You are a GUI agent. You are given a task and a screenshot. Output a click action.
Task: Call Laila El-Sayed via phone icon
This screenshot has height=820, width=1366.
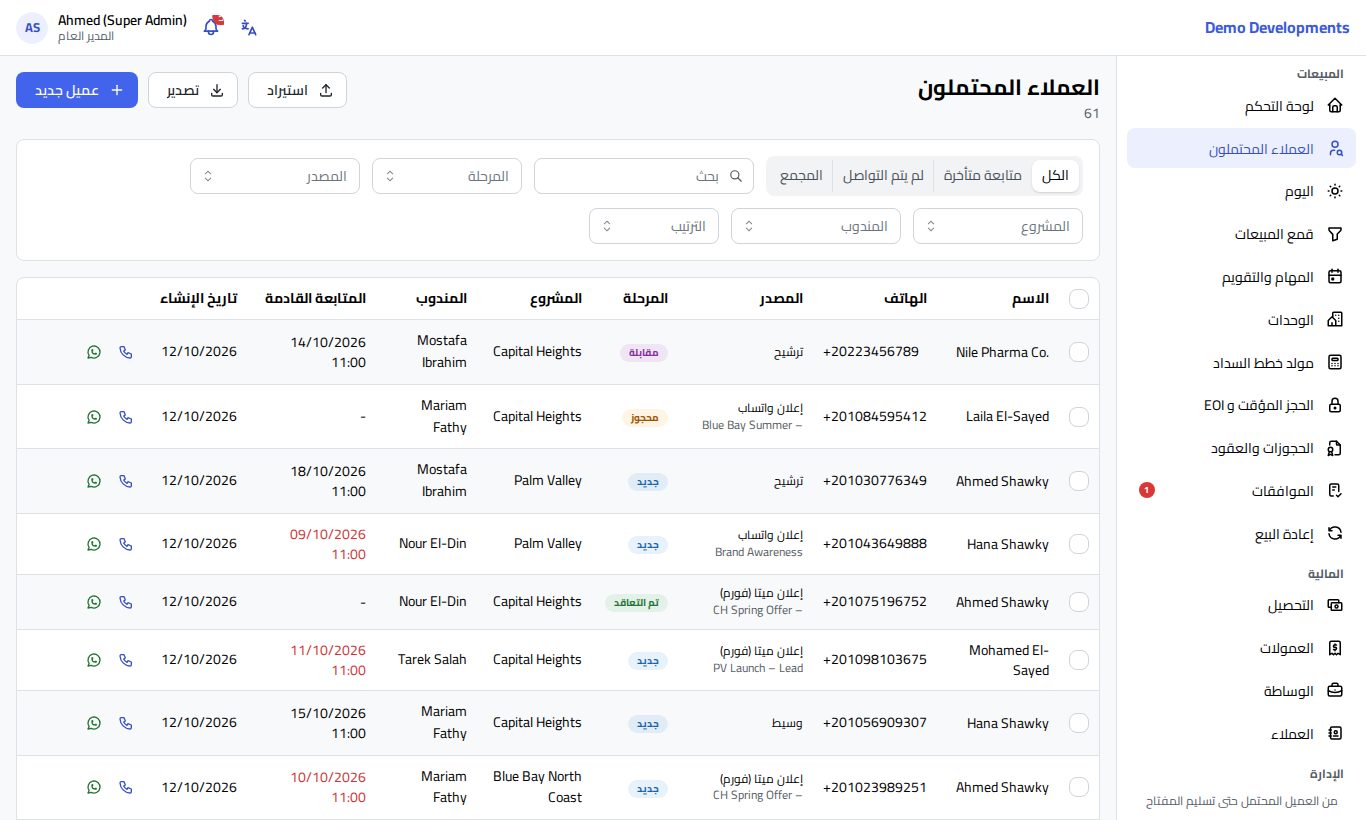tap(126, 417)
